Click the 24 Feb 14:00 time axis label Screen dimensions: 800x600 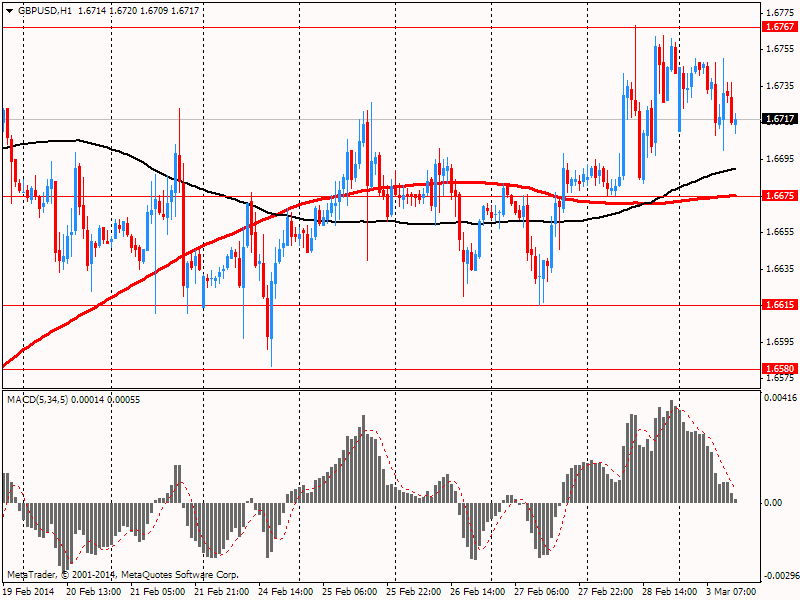pyautogui.click(x=286, y=591)
